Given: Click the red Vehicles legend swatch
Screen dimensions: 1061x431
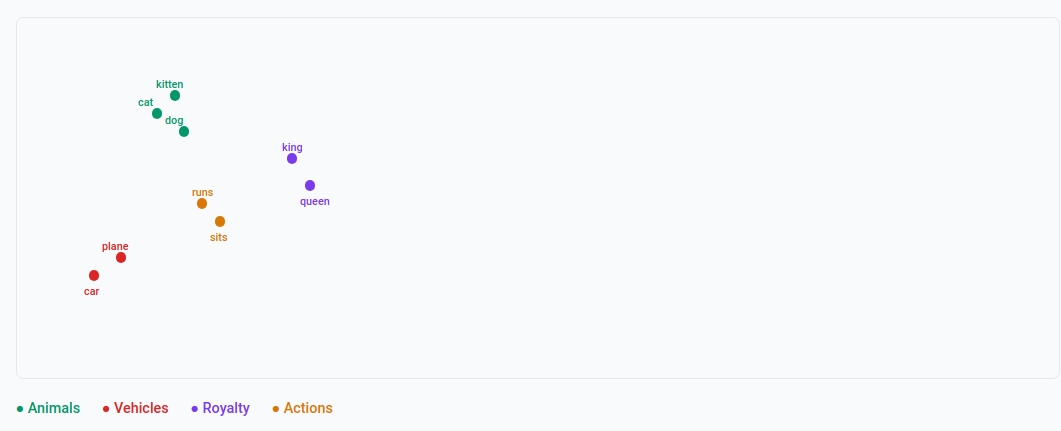Looking at the screenshot, I should pyautogui.click(x=106, y=409).
